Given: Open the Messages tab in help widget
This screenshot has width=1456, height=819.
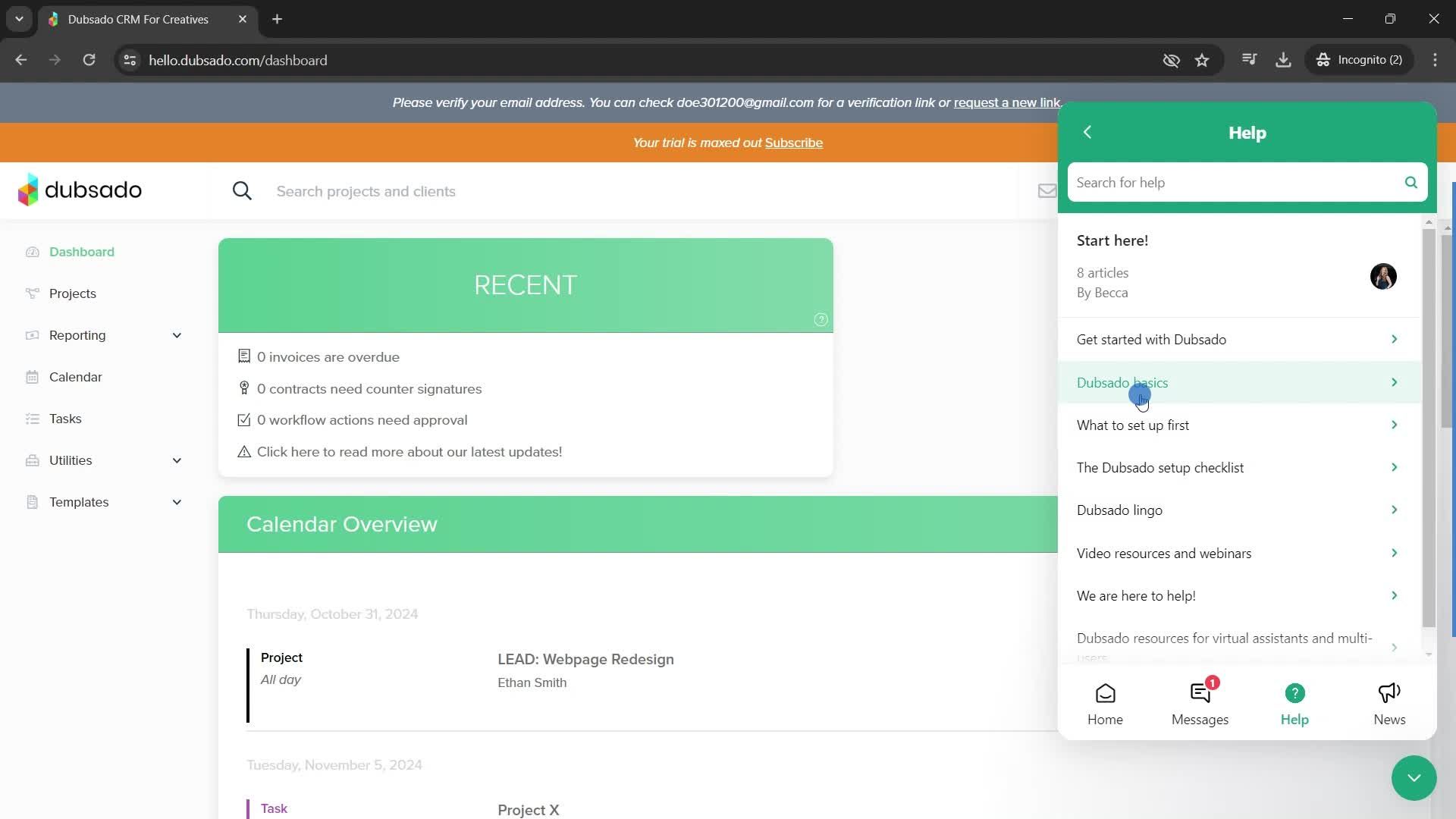Looking at the screenshot, I should click(1200, 704).
